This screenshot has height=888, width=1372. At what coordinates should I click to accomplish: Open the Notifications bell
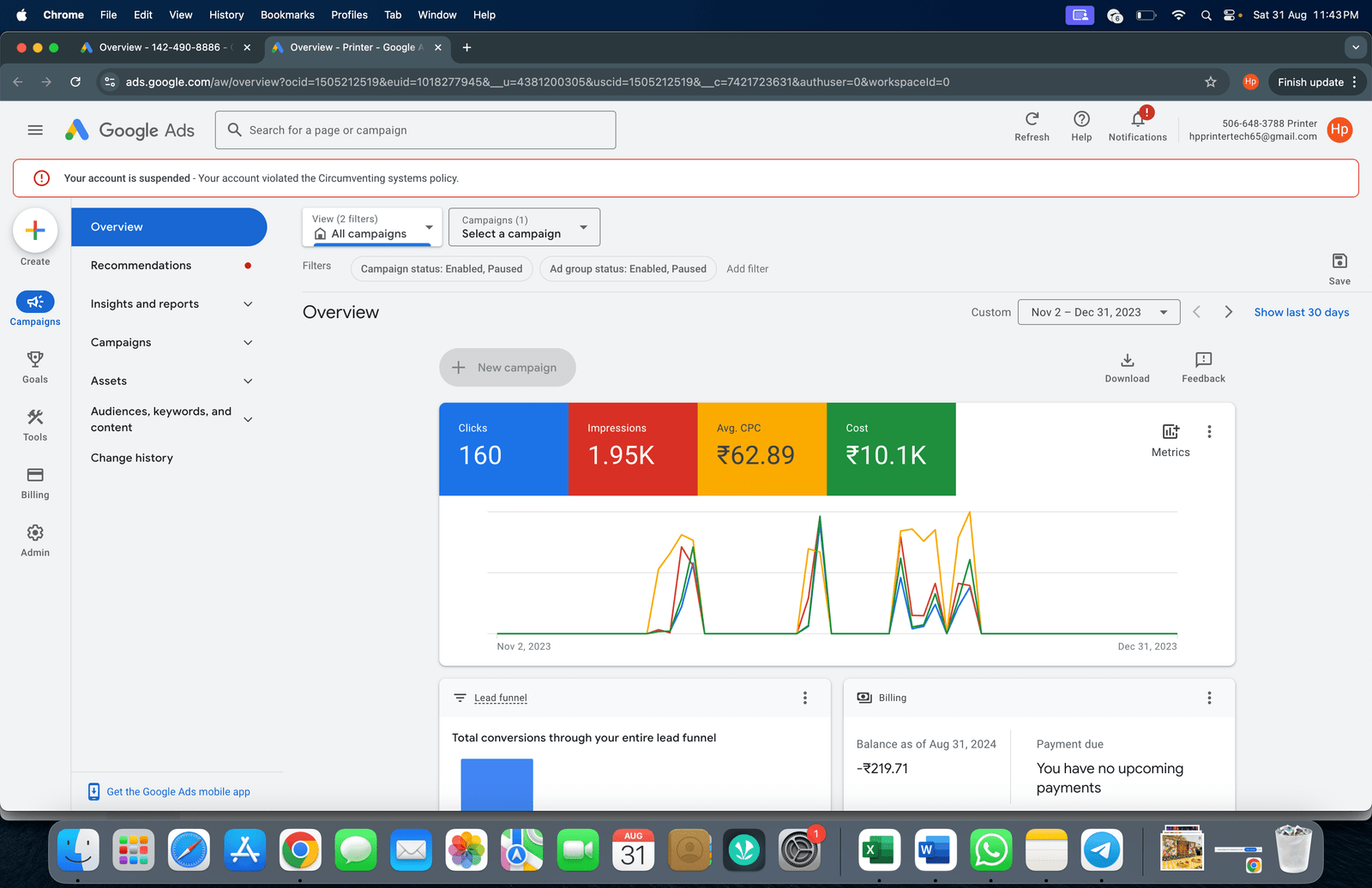pos(1137,119)
